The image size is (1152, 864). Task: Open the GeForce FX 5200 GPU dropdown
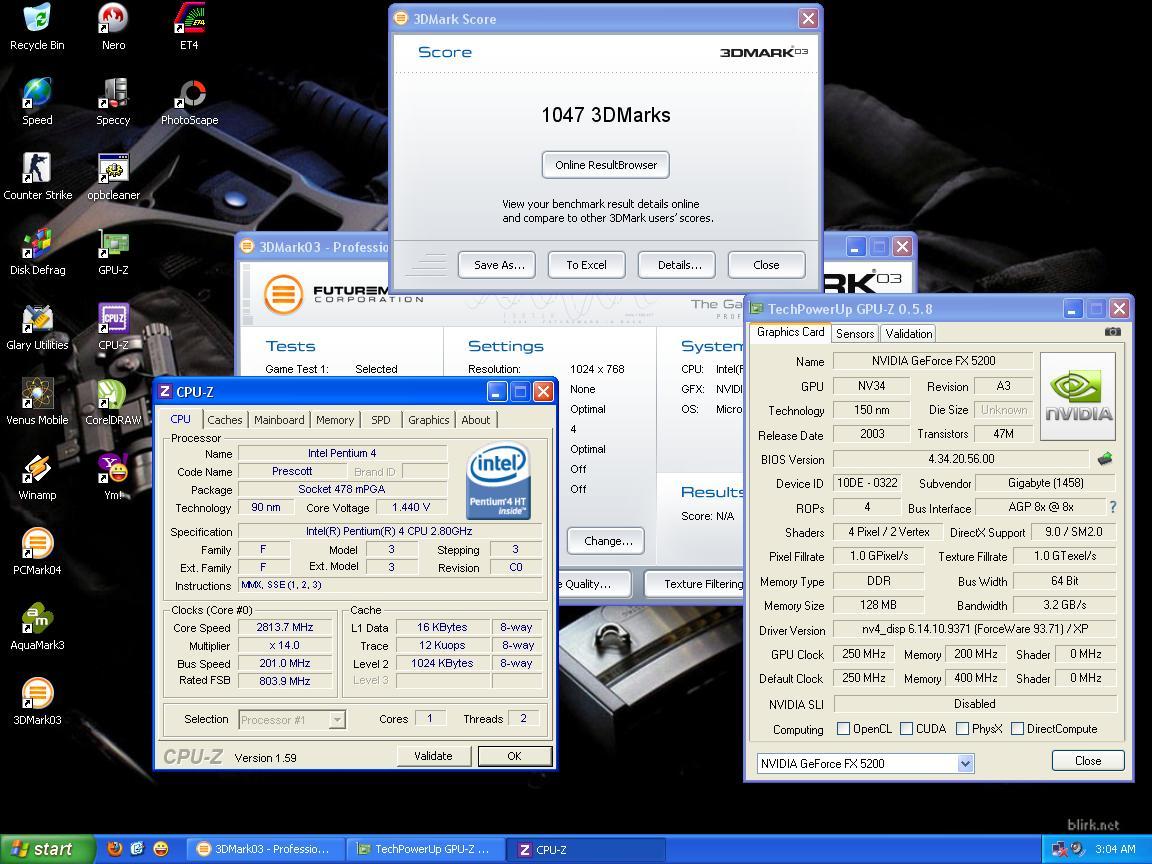tap(965, 764)
